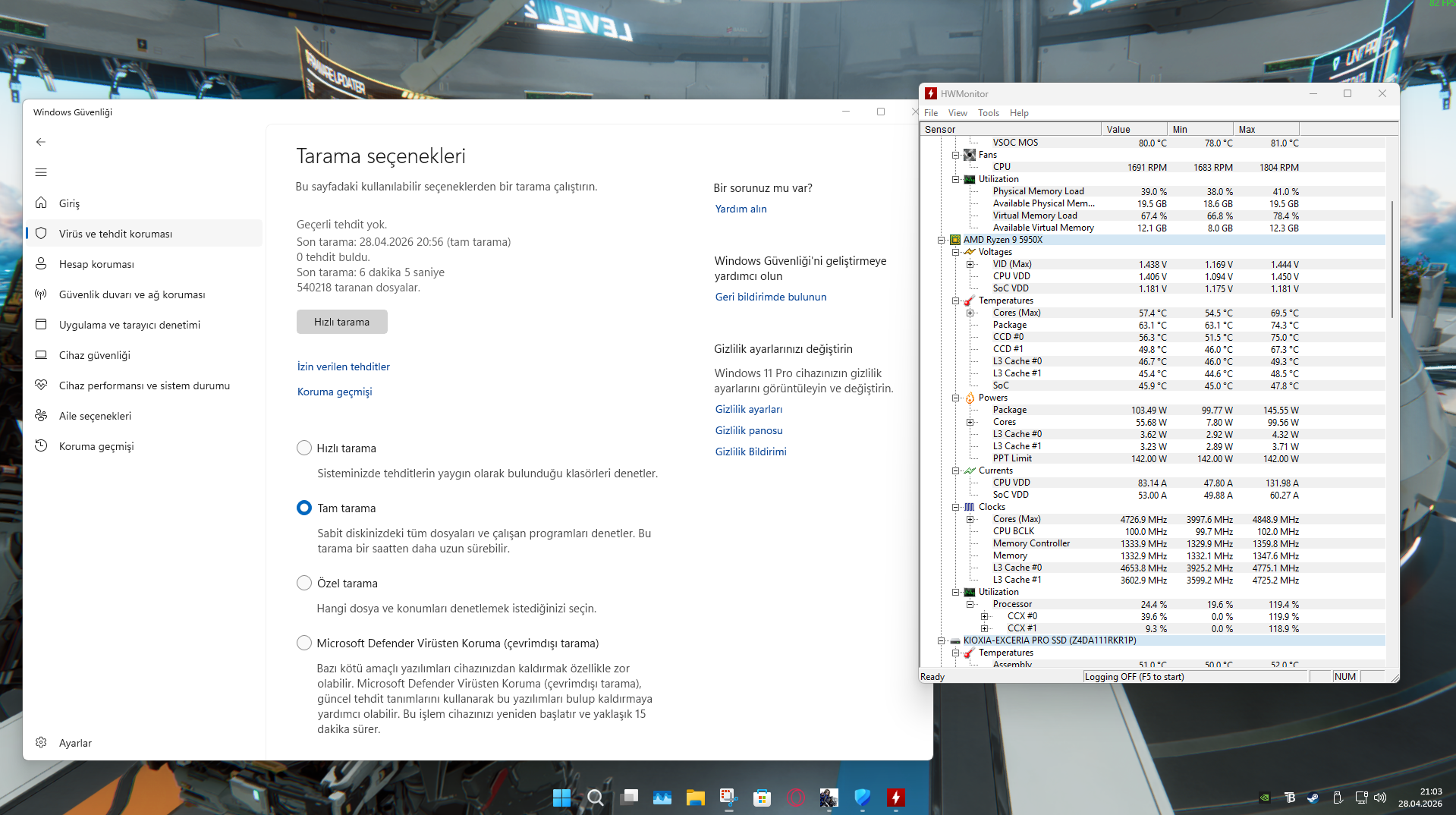Click the Clocks icon in HWMonitor
Image resolution: width=1456 pixels, height=815 pixels.
tap(970, 507)
